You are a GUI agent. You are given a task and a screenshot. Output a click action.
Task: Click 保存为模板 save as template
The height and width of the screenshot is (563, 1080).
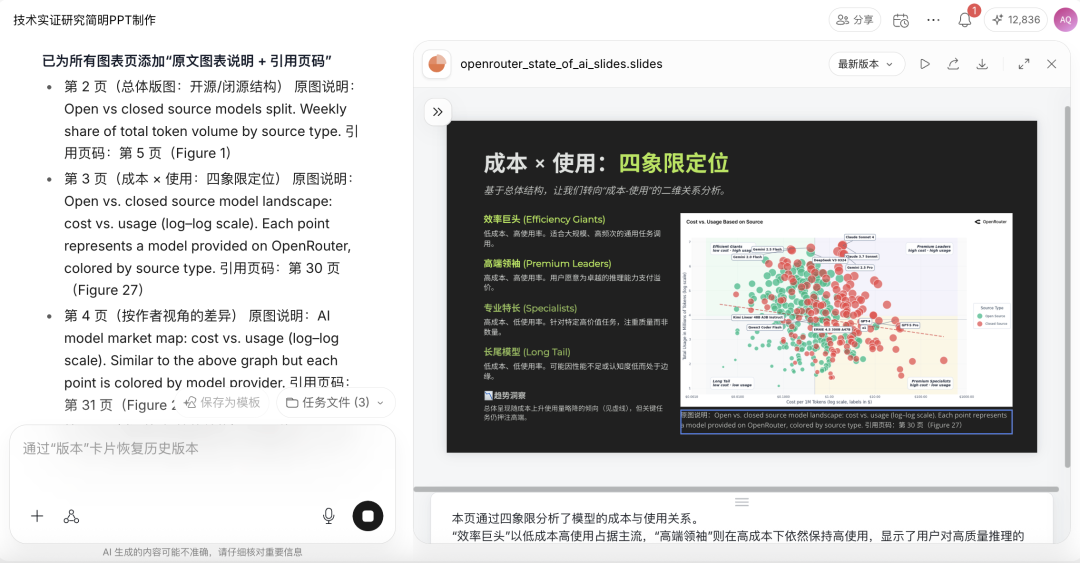[222, 402]
